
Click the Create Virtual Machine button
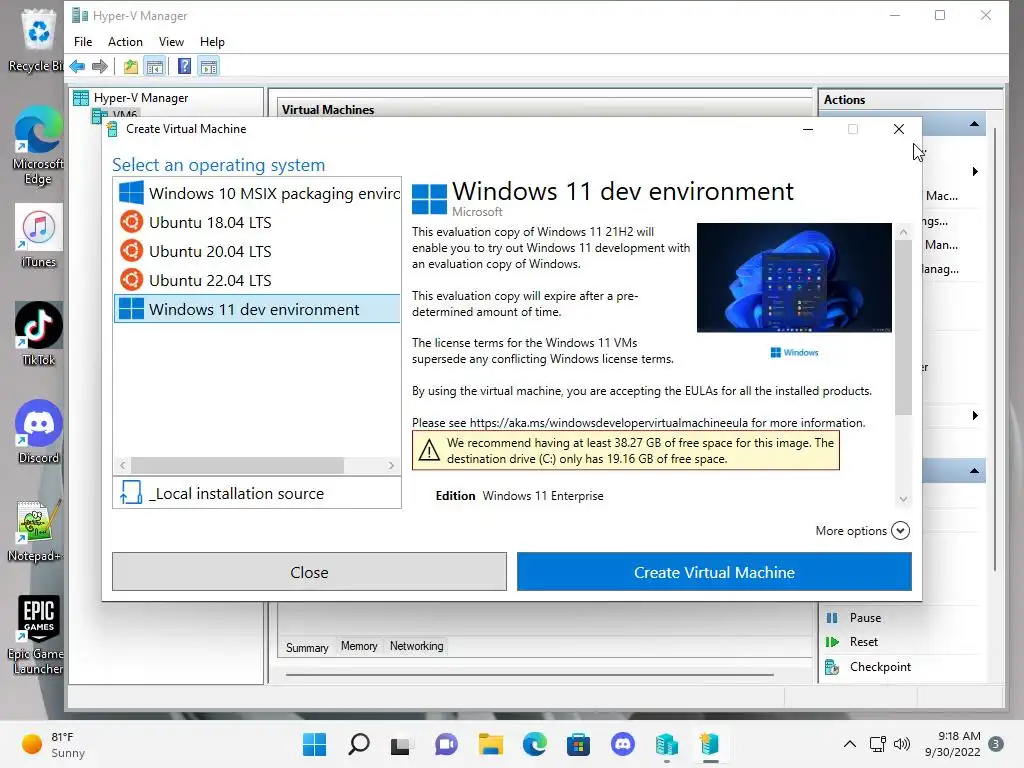coord(714,572)
